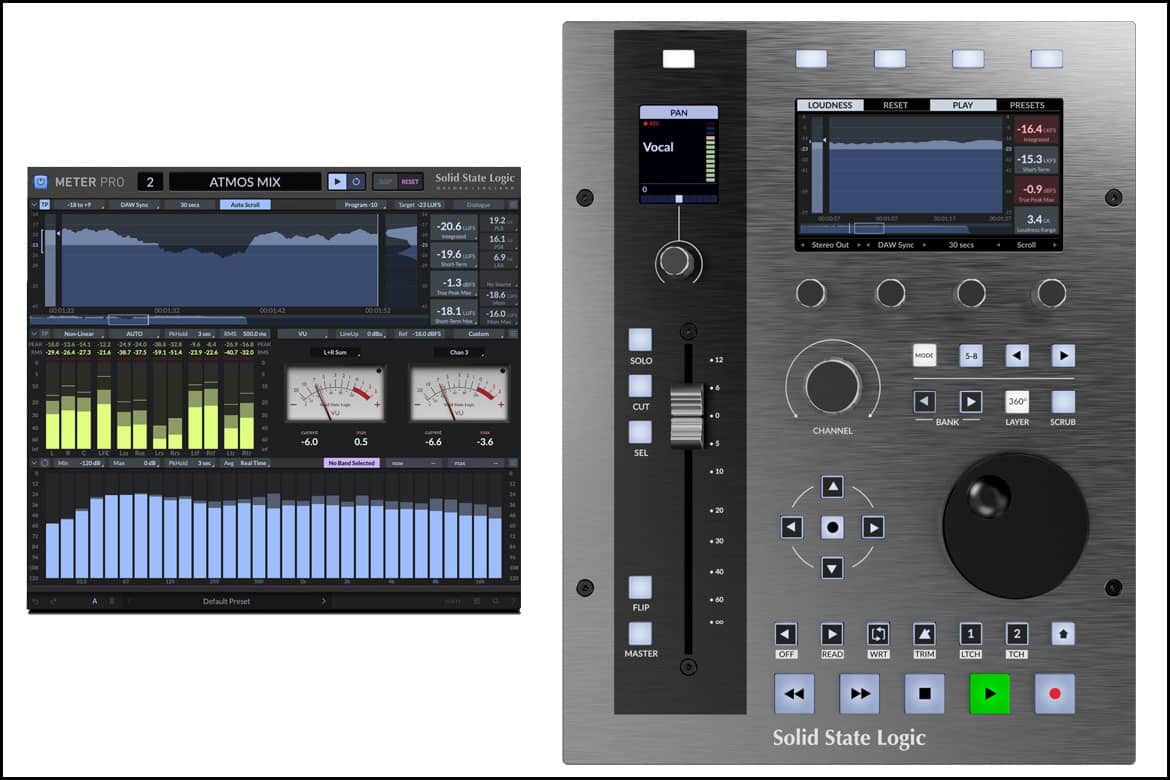Image resolution: width=1170 pixels, height=780 pixels.
Task: Click the READ automation button
Action: click(x=831, y=634)
